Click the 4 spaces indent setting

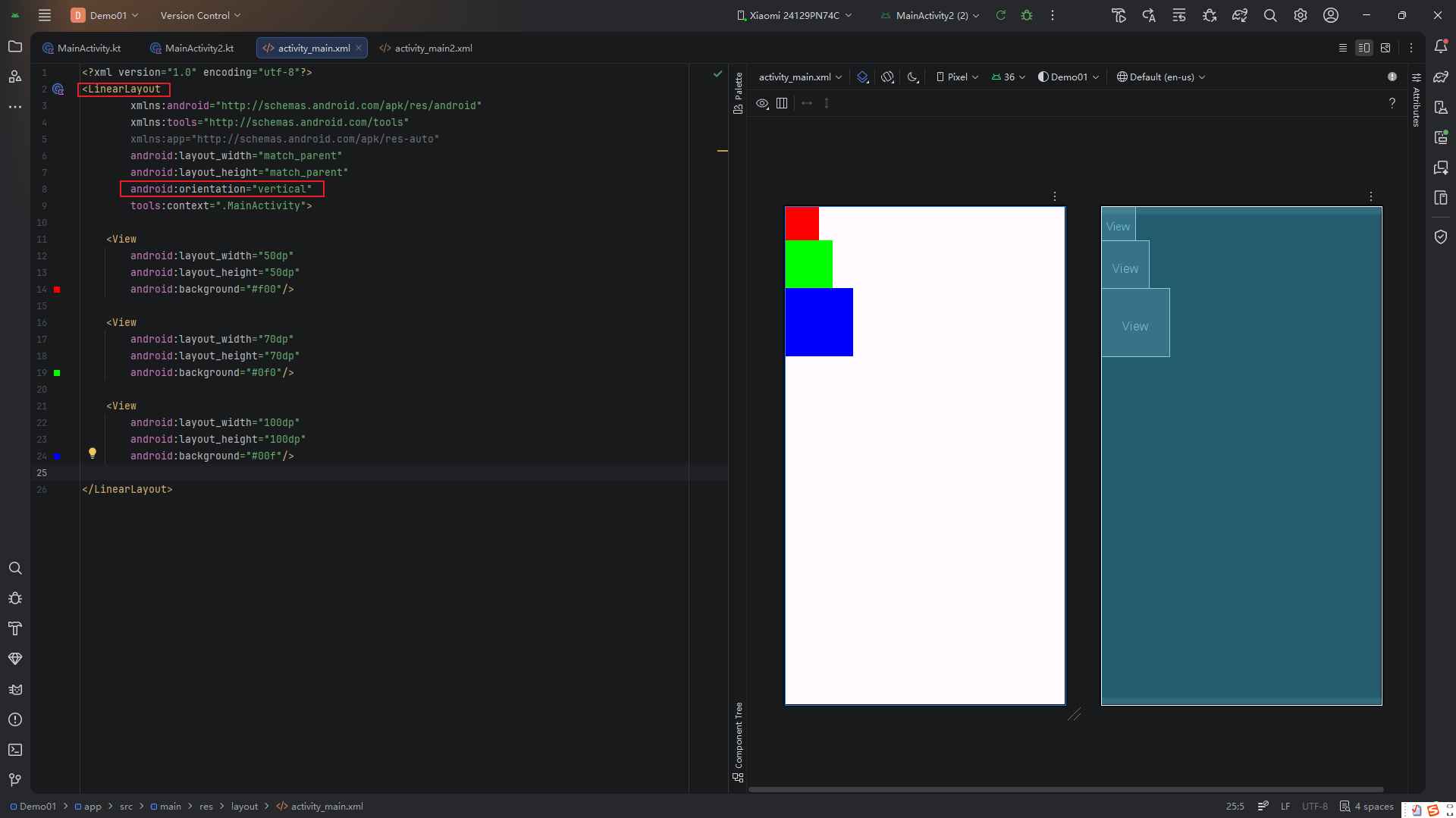point(1367,806)
